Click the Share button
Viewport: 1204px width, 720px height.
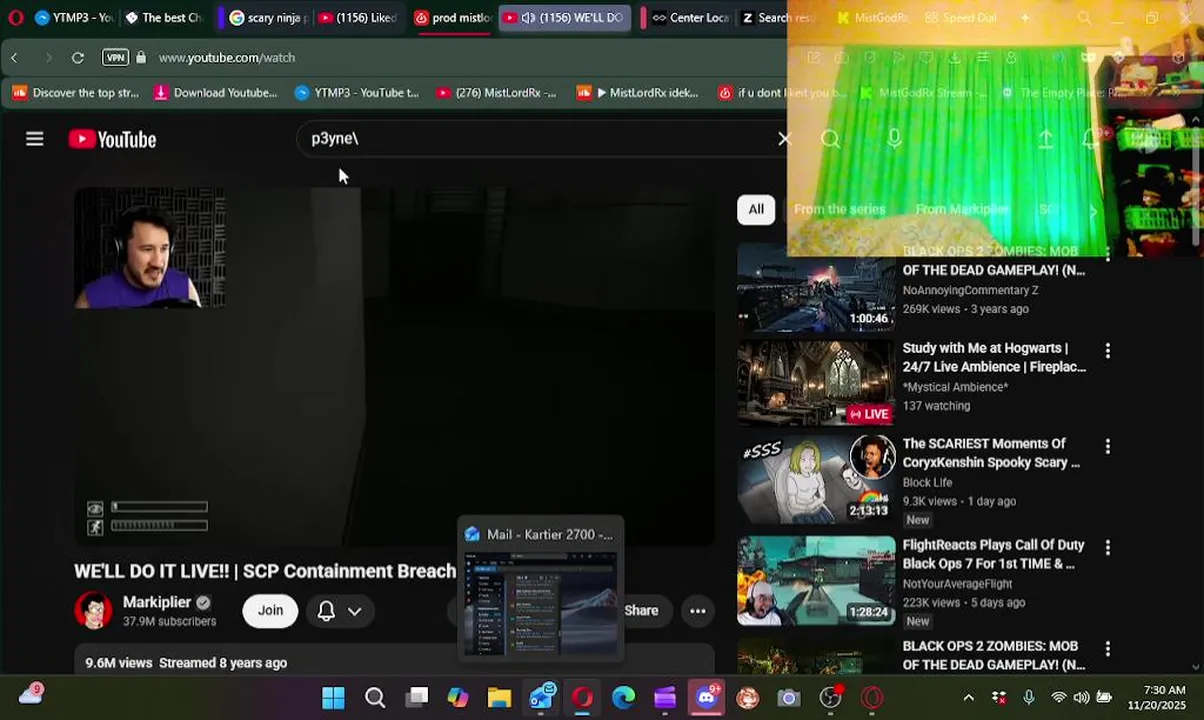click(x=641, y=611)
